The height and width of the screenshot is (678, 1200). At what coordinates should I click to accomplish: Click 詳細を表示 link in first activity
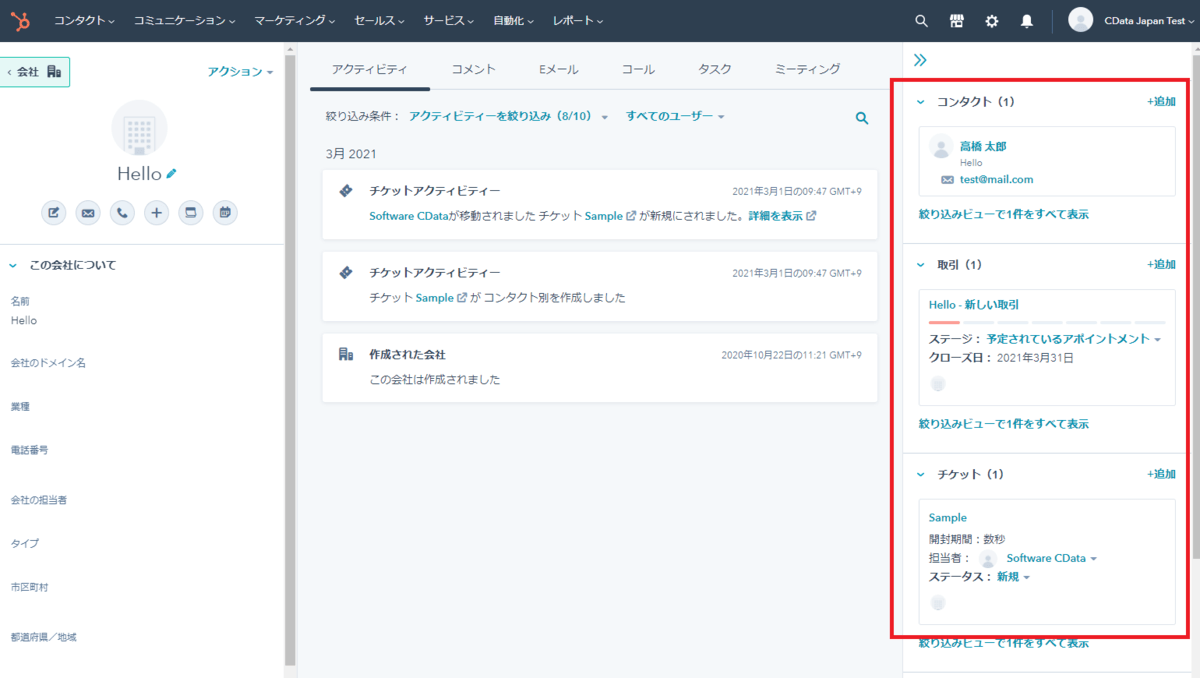(776, 215)
